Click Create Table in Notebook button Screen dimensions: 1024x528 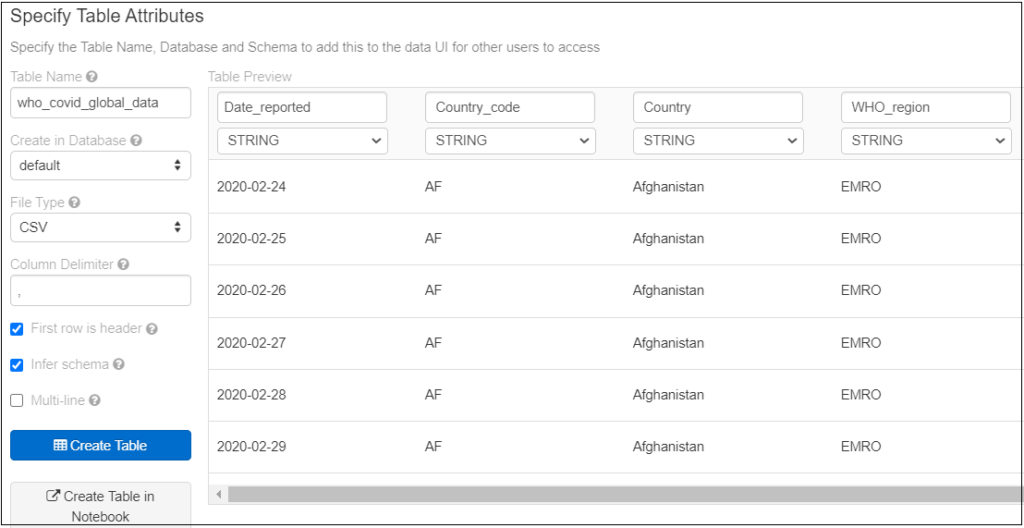101,506
